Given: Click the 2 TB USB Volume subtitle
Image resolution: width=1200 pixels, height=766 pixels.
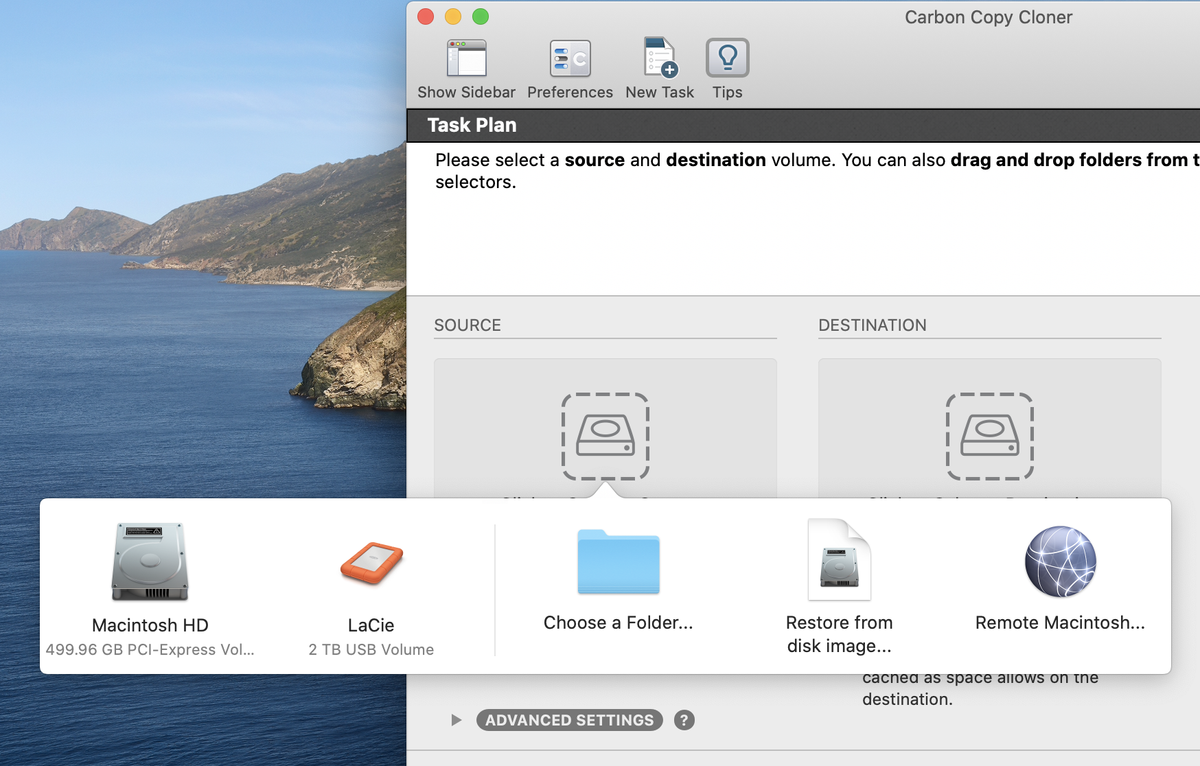Looking at the screenshot, I should 370,649.
